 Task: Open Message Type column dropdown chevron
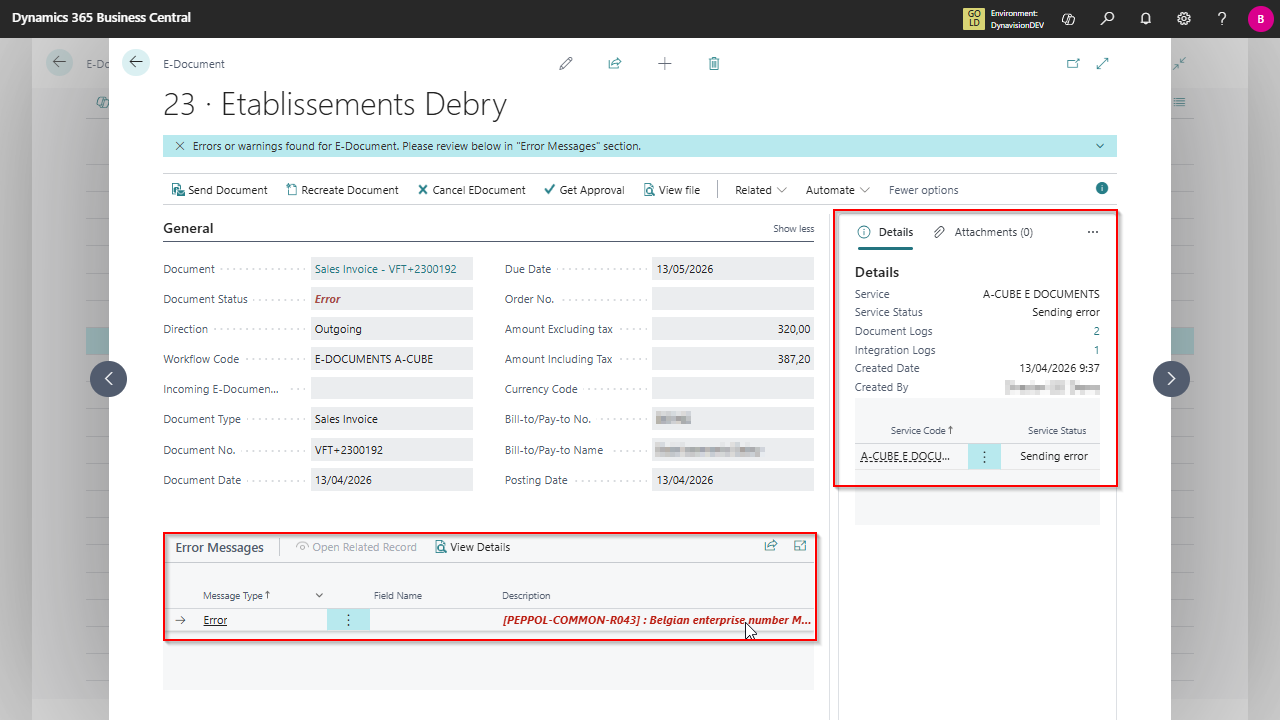tap(319, 595)
